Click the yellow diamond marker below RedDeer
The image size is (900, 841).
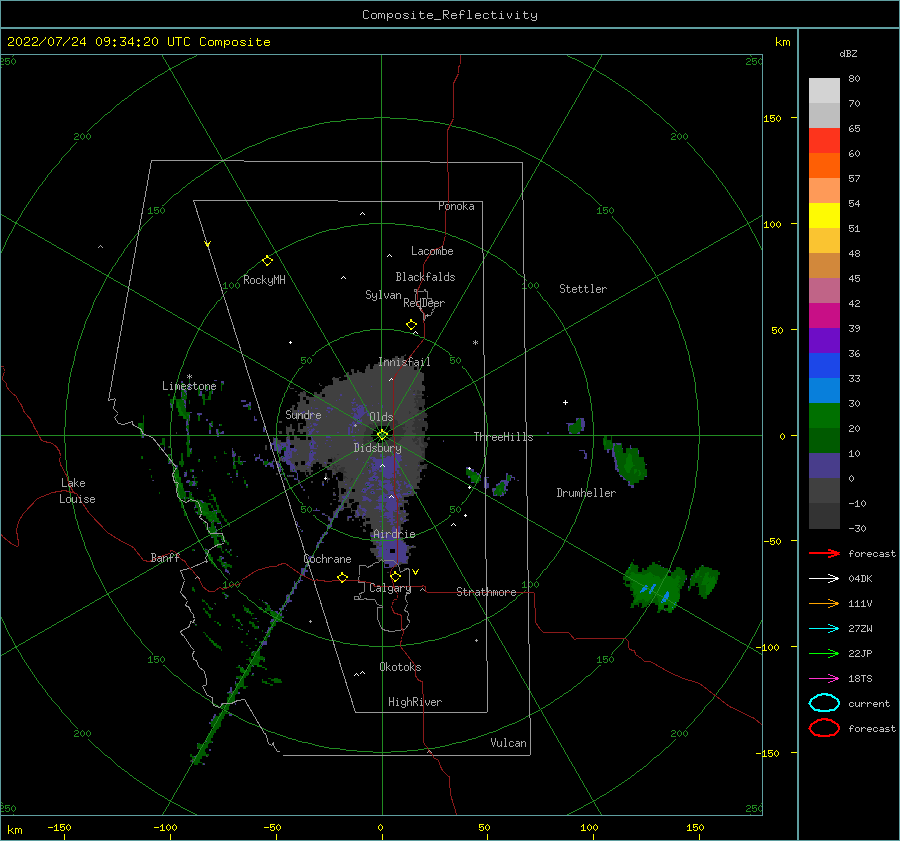point(411,325)
